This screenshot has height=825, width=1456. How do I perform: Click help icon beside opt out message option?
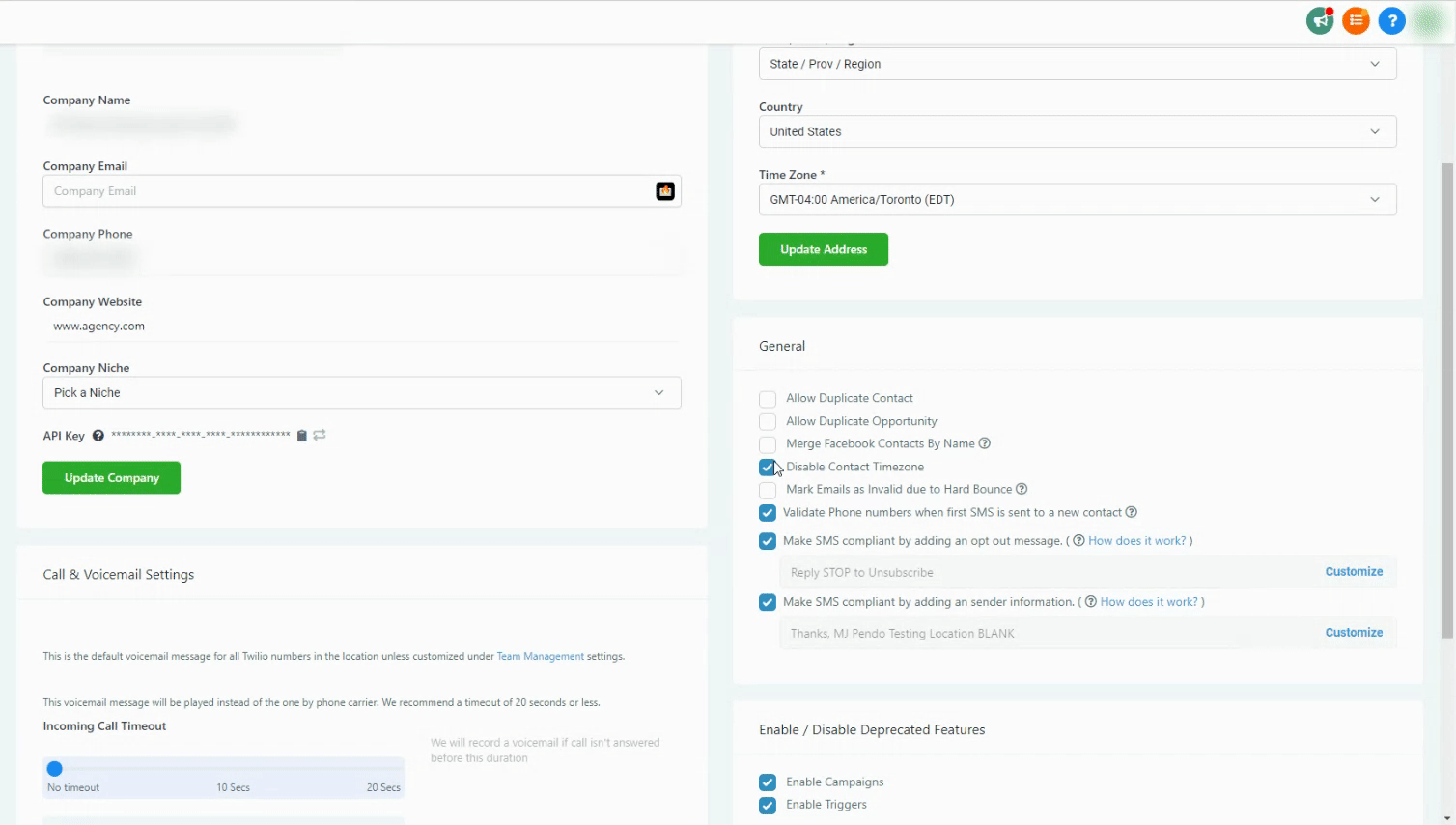[x=1078, y=541]
